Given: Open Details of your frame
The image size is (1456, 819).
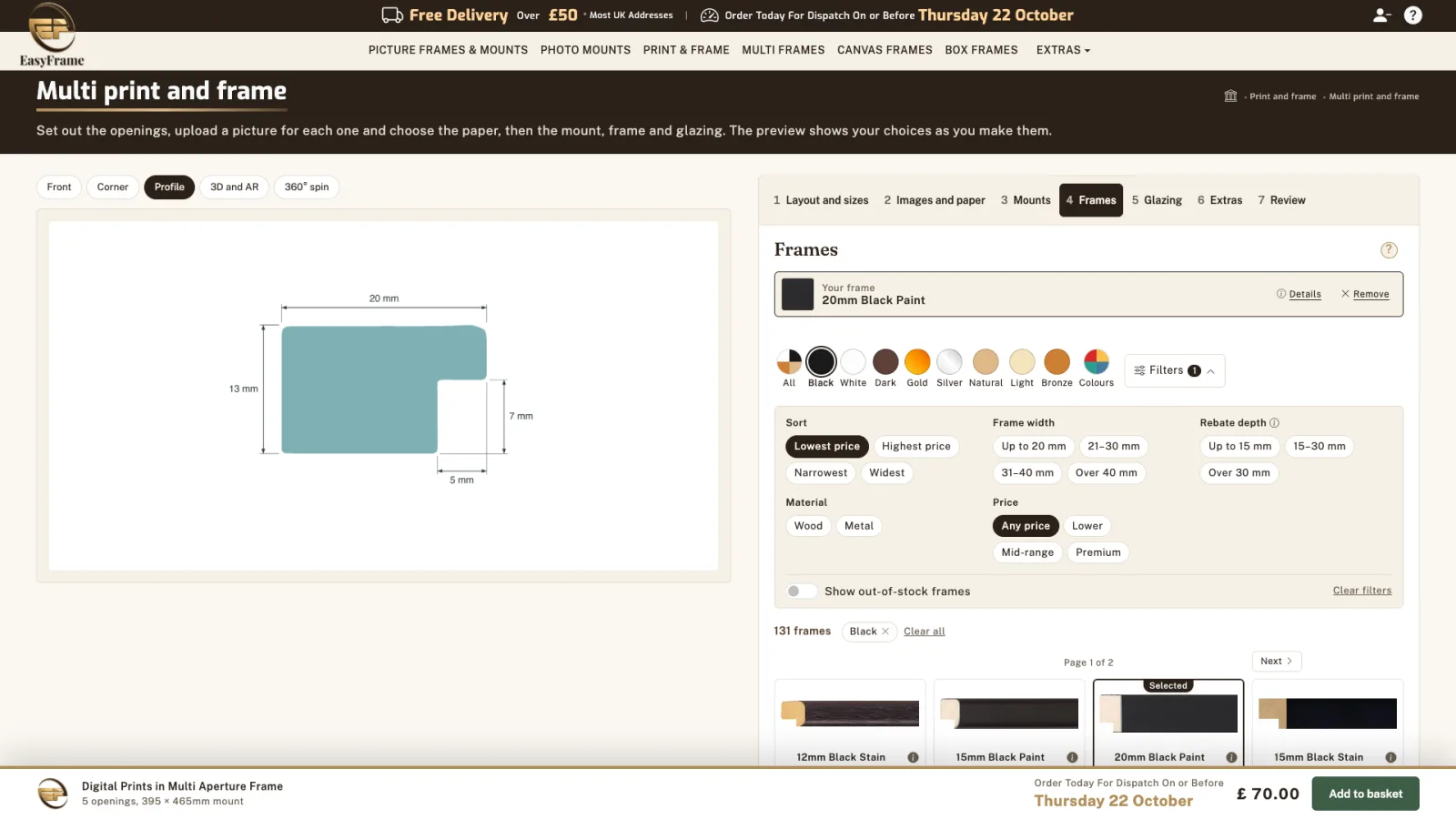Looking at the screenshot, I should (x=1299, y=294).
